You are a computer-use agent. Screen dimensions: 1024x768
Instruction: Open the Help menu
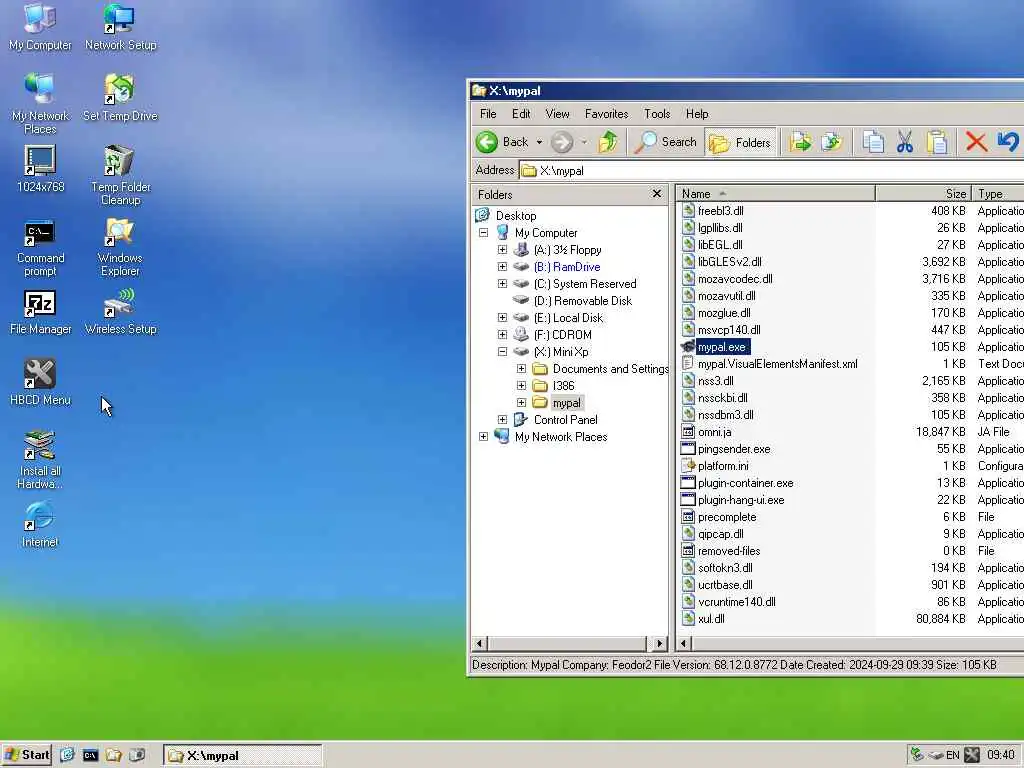pos(697,114)
